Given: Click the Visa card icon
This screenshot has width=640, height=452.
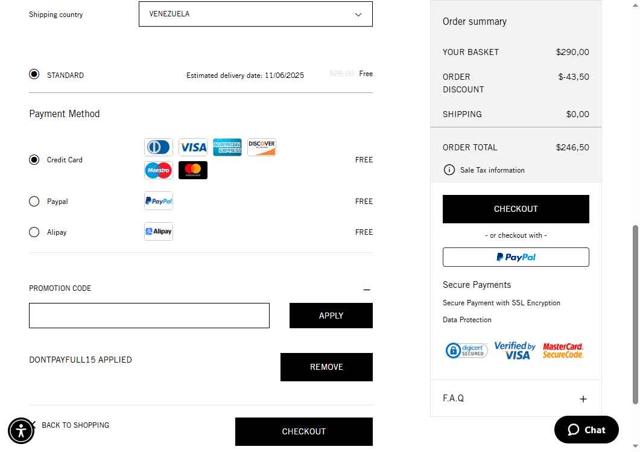Looking at the screenshot, I should click(193, 148).
